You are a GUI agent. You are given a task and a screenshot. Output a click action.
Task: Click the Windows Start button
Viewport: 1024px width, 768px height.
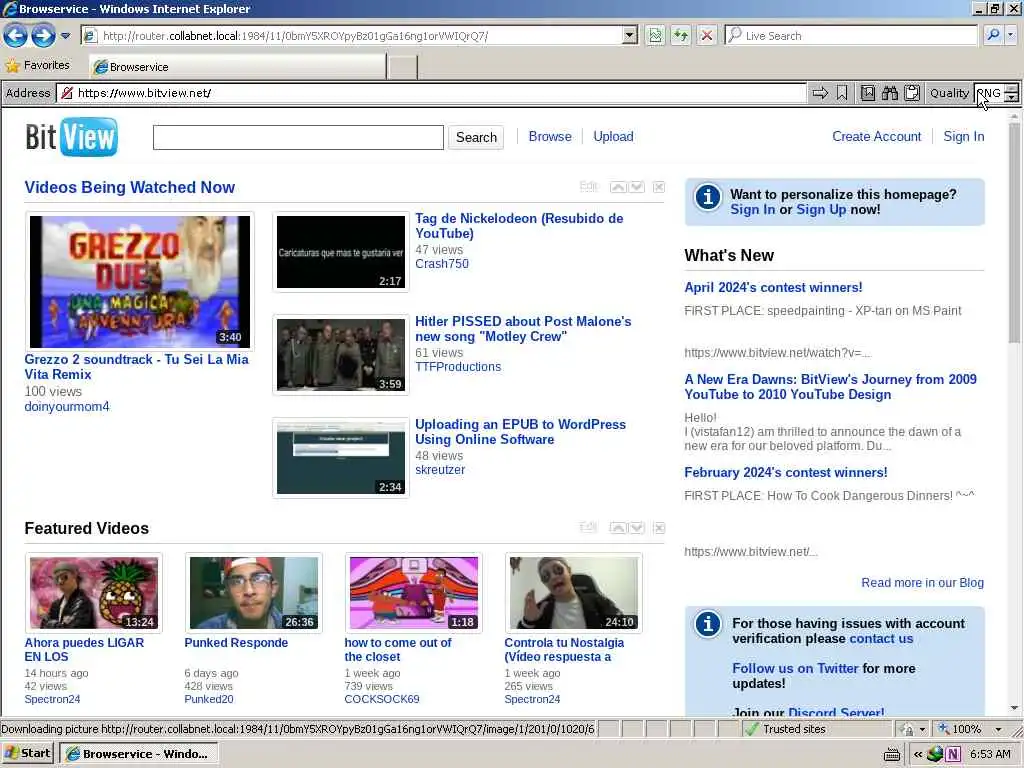27,754
